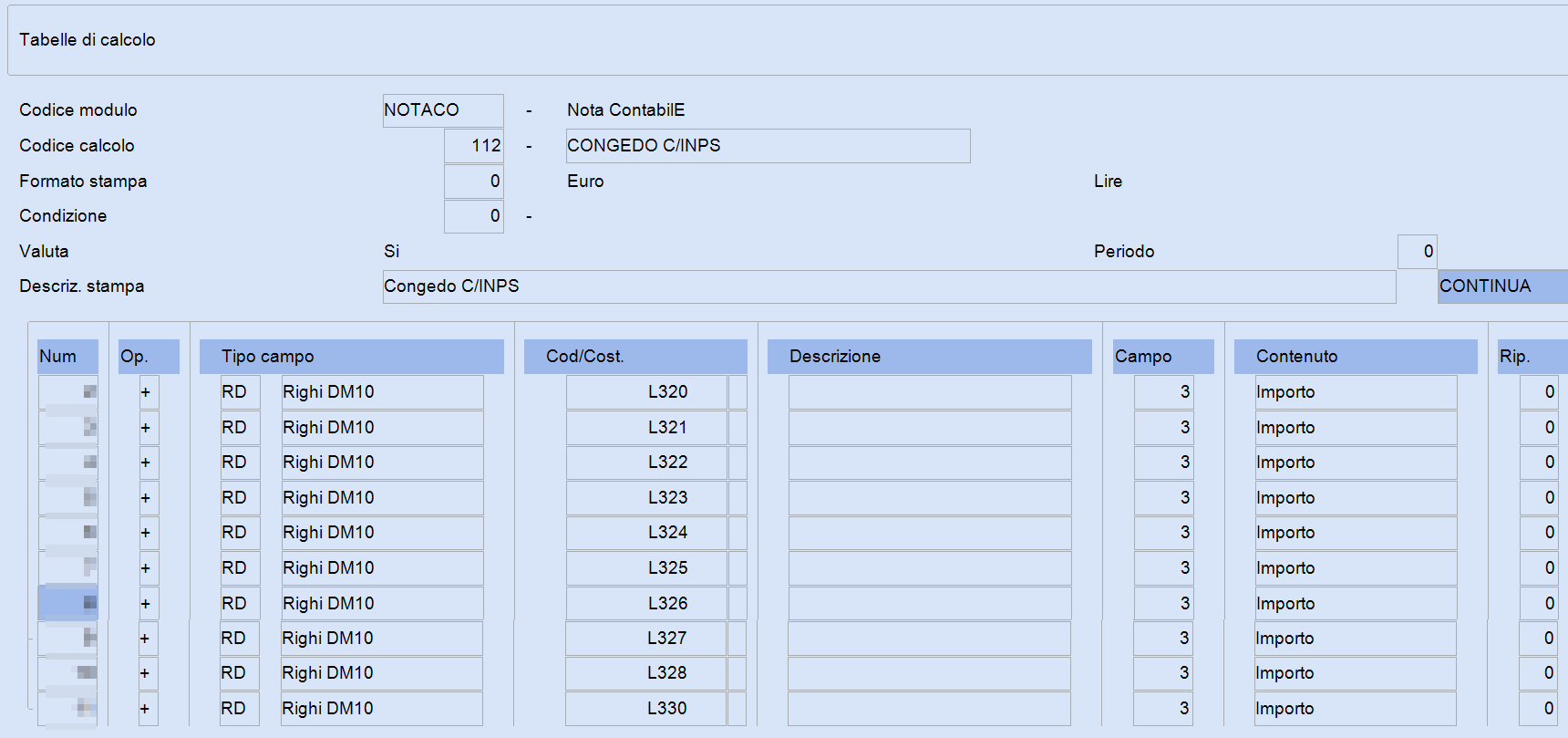Select the L322 code cell
The height and width of the screenshot is (738, 1568).
pyautogui.click(x=646, y=463)
